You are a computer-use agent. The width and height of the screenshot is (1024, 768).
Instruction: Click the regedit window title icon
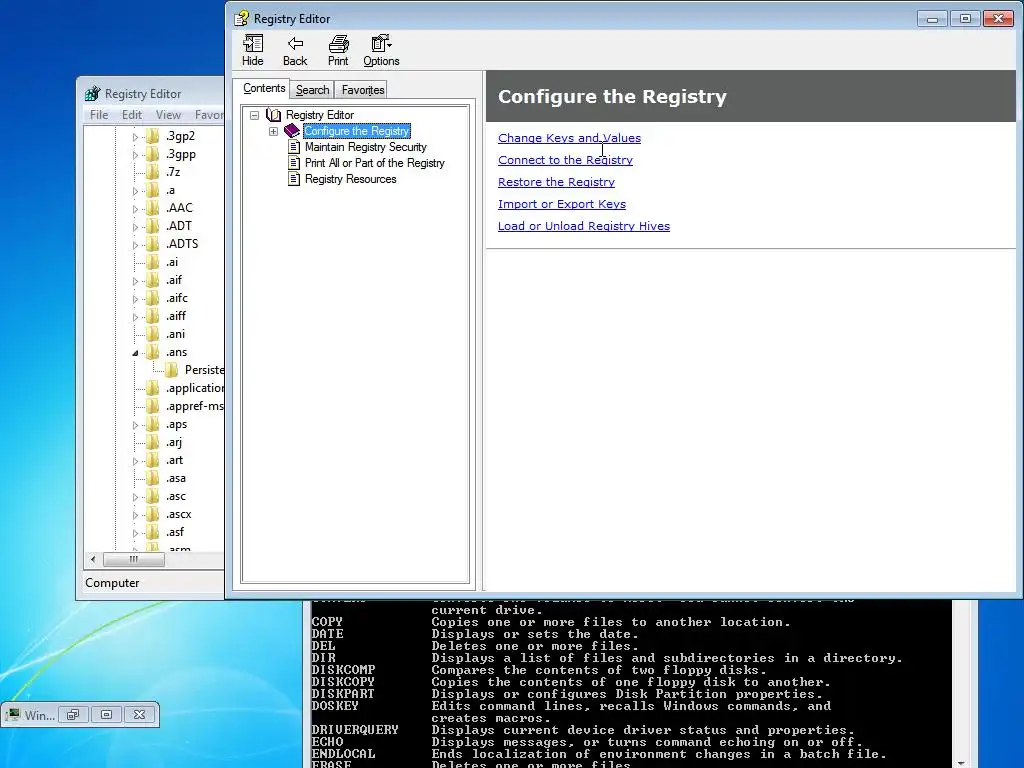[93, 93]
